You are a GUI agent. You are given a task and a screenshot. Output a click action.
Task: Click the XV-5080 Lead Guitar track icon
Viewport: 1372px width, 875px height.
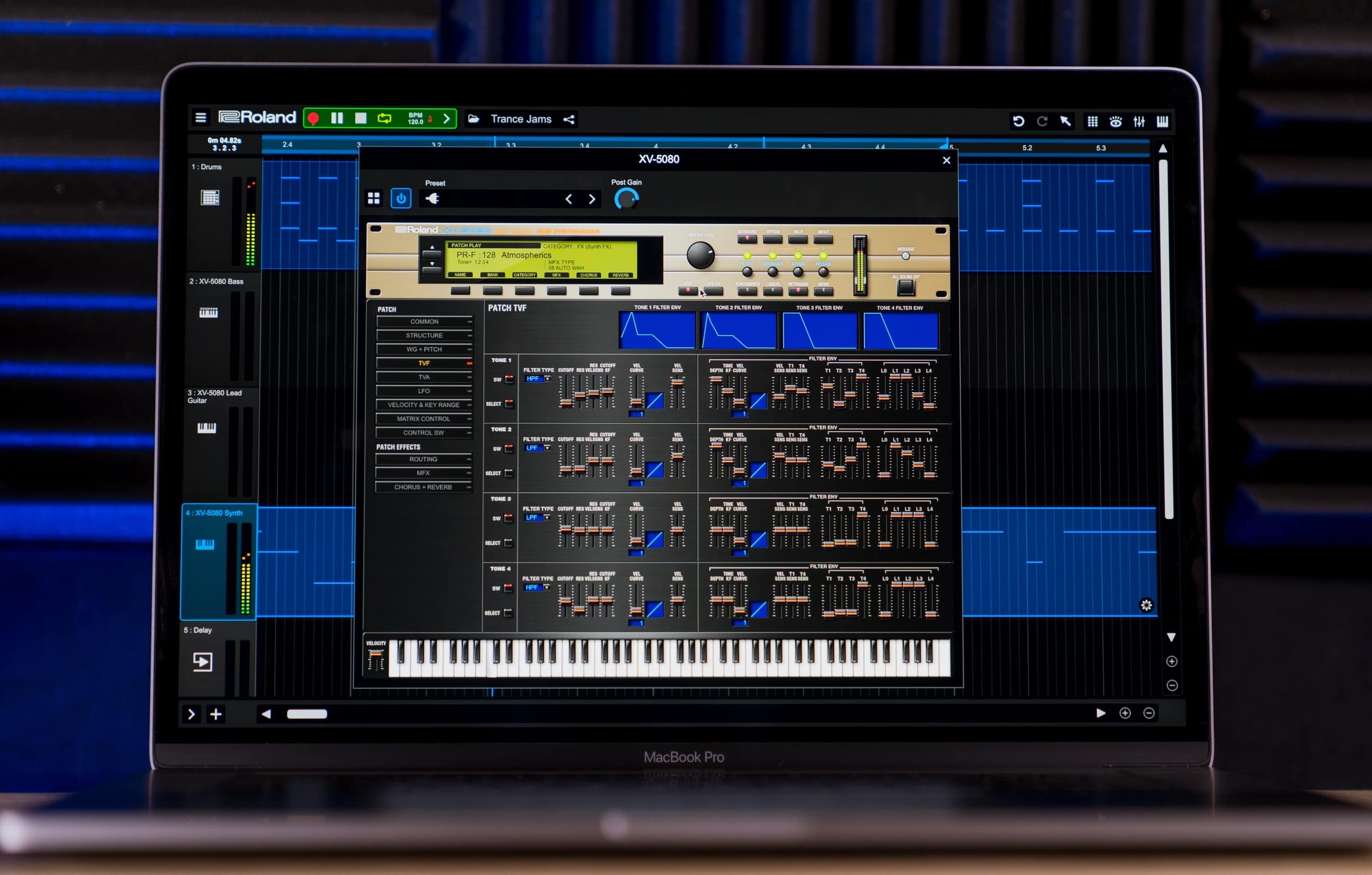click(207, 428)
